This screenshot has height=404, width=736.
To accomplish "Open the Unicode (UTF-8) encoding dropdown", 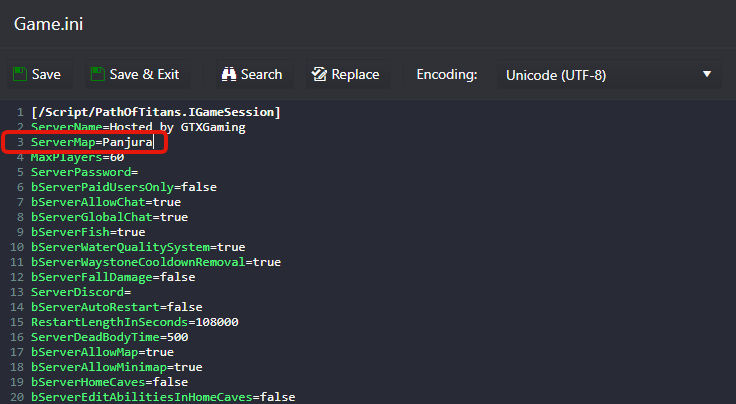I will coord(609,75).
